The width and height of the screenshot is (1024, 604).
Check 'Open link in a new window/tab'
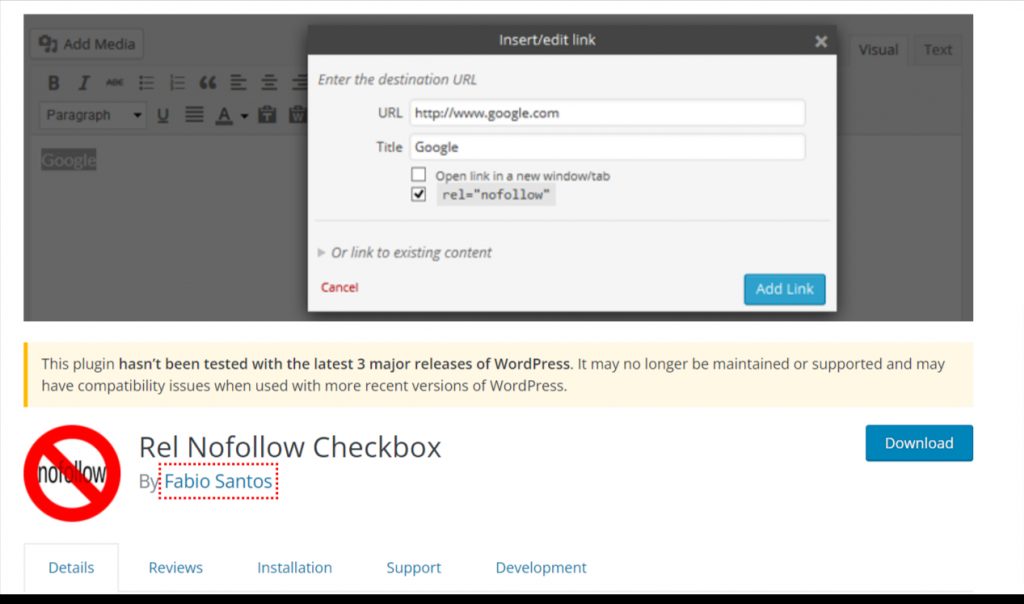(418, 173)
